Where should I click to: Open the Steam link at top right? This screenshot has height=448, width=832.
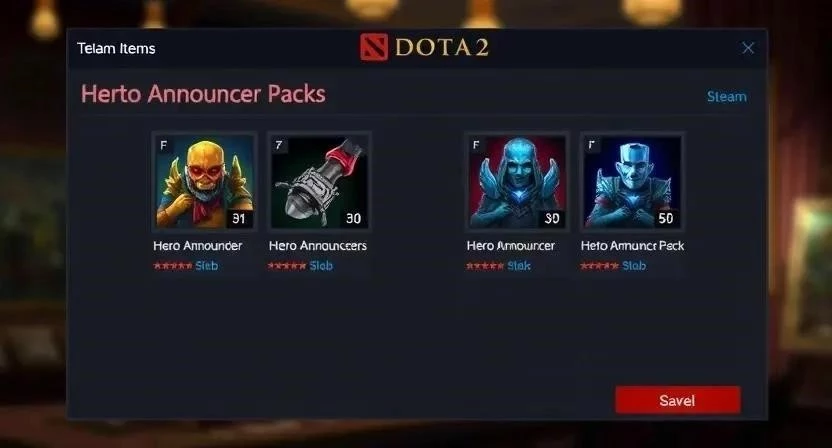(726, 97)
